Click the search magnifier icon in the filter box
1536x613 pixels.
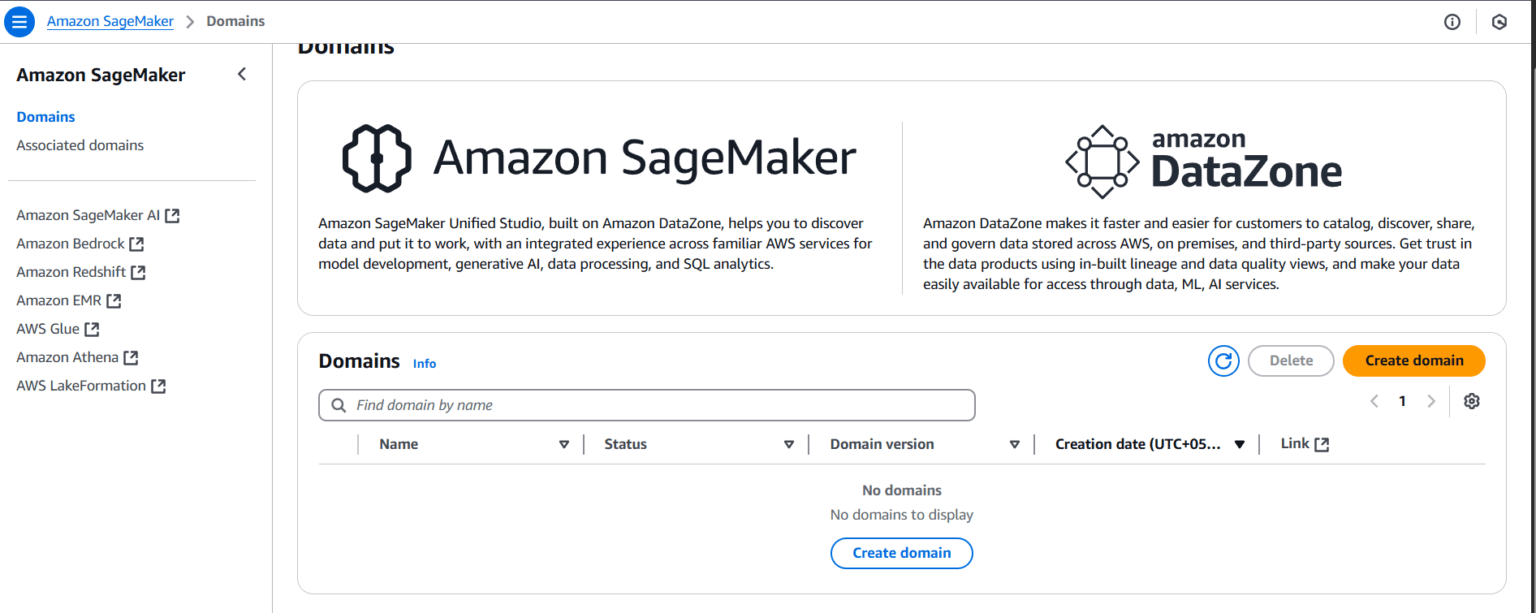(337, 405)
